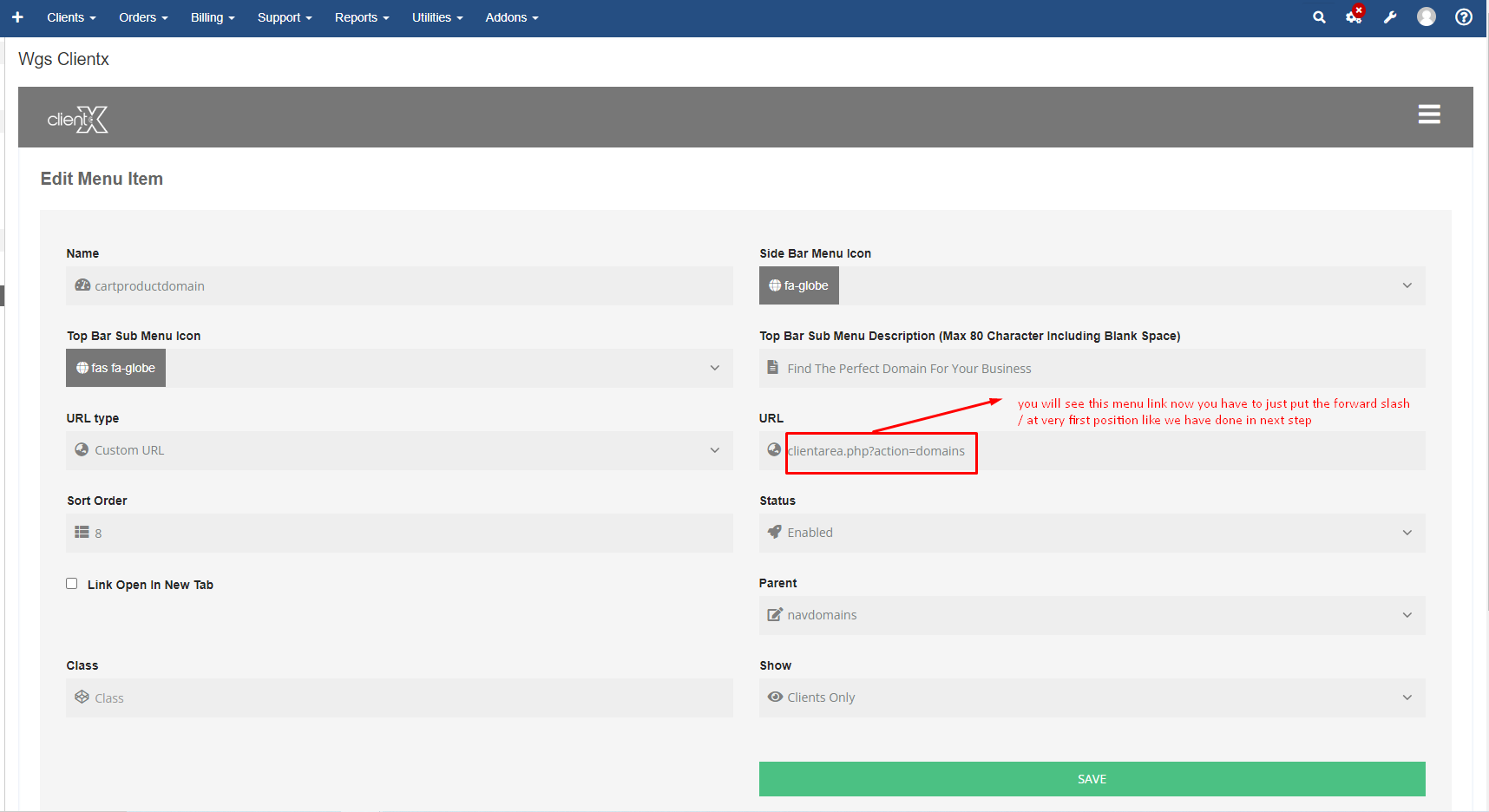1489x812 pixels.
Task: Open the Billing menu
Action: coord(213,17)
